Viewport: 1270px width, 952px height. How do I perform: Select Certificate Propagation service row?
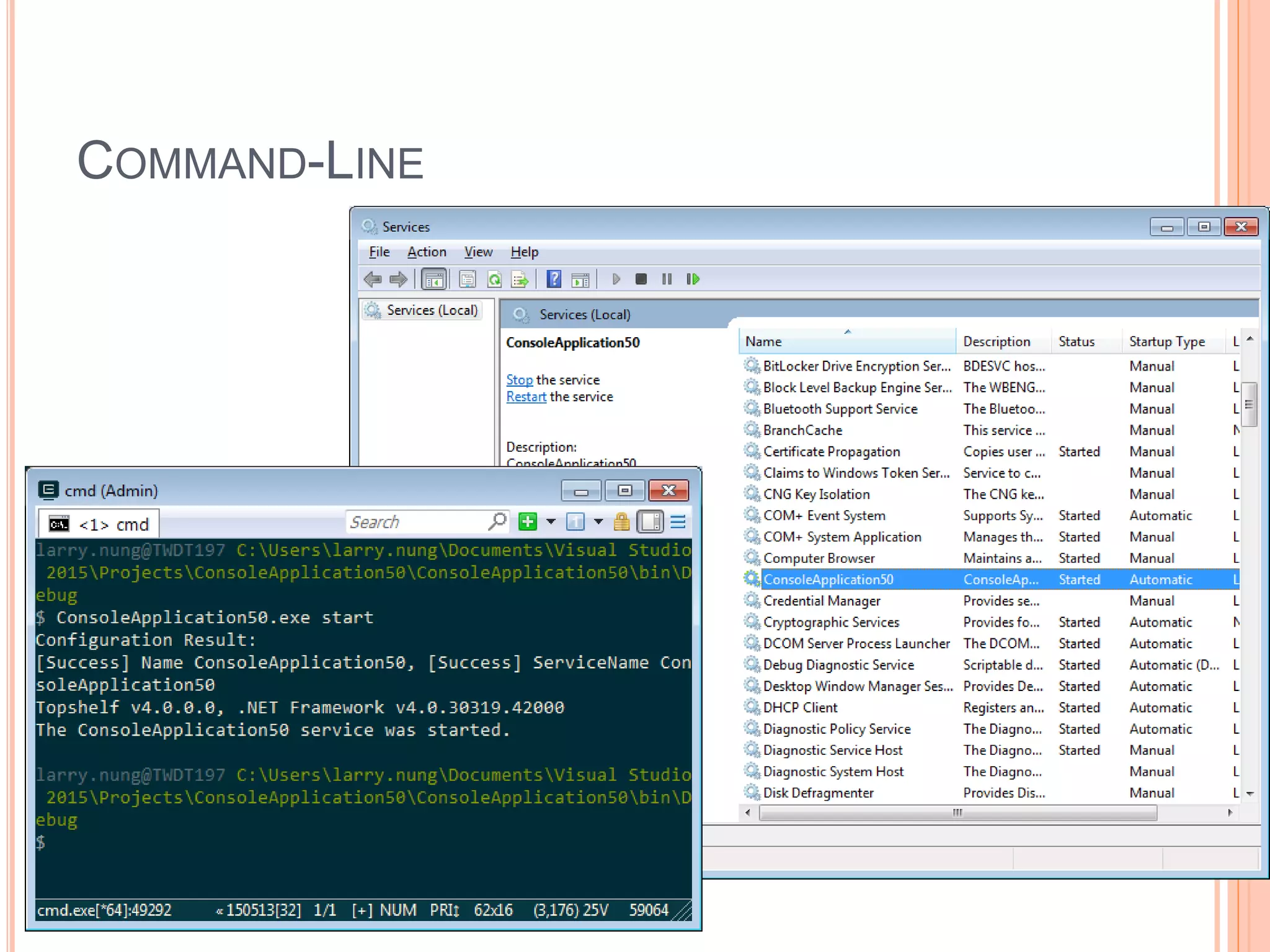pyautogui.click(x=991, y=452)
